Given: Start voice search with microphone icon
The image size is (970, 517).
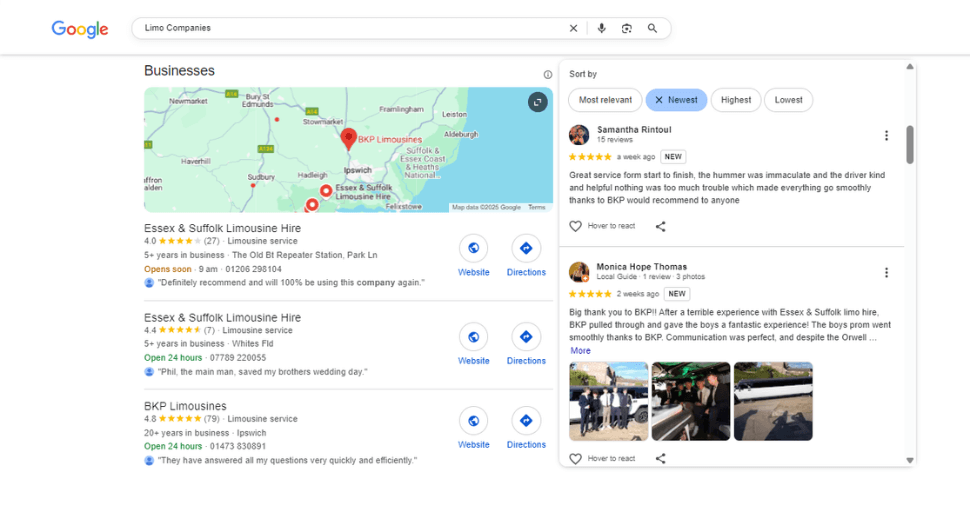Looking at the screenshot, I should pos(601,28).
